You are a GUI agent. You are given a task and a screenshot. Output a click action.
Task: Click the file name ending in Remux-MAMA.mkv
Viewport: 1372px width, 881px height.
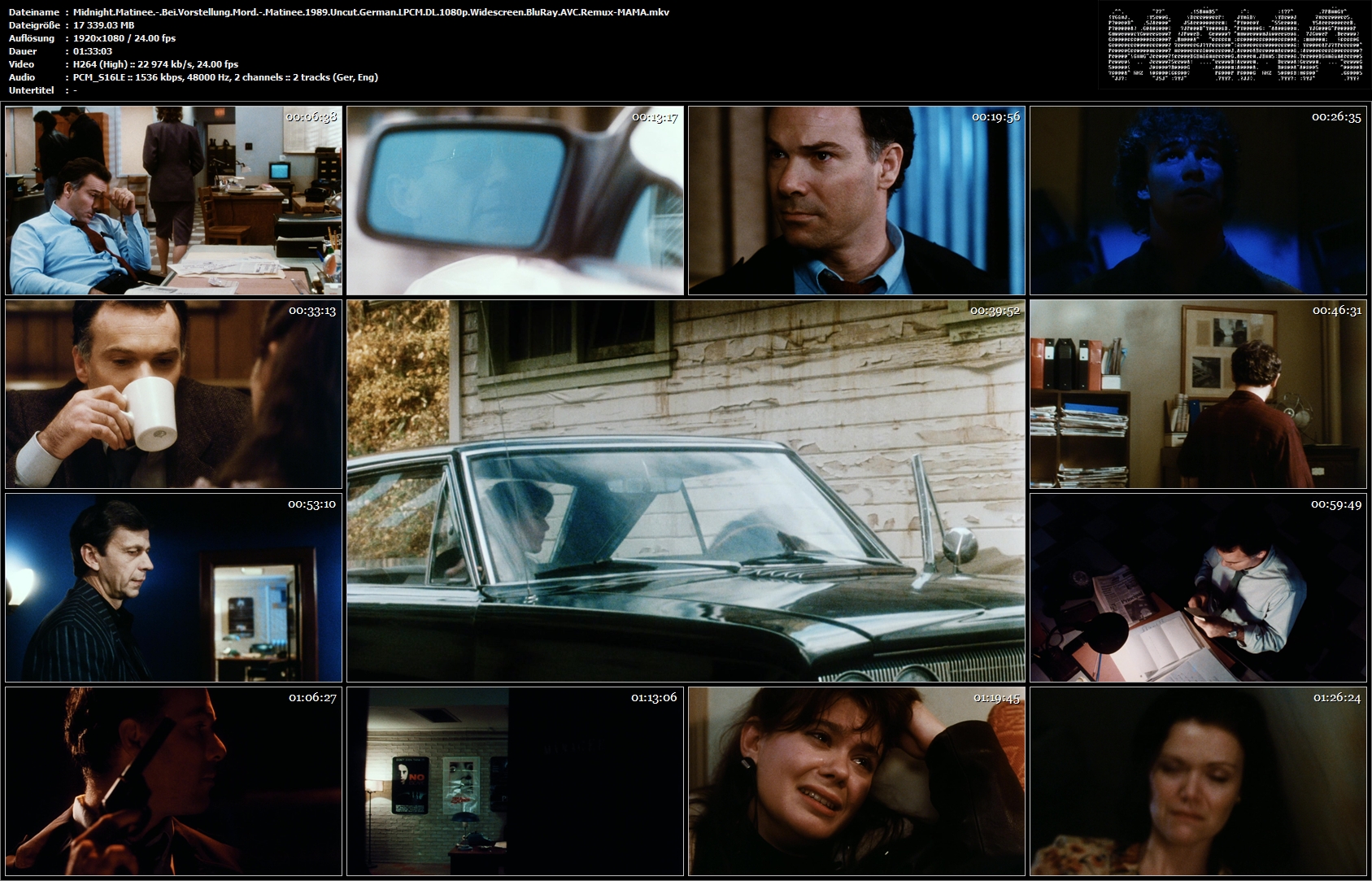point(371,12)
